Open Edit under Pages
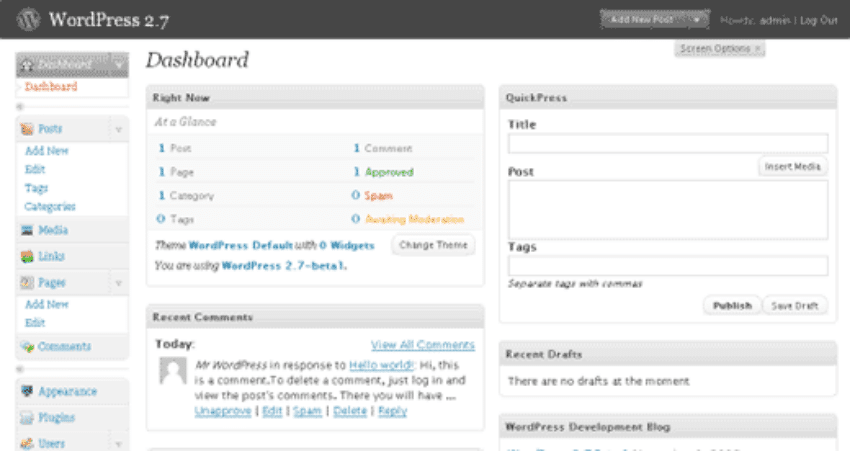The image size is (850, 451). click(35, 323)
